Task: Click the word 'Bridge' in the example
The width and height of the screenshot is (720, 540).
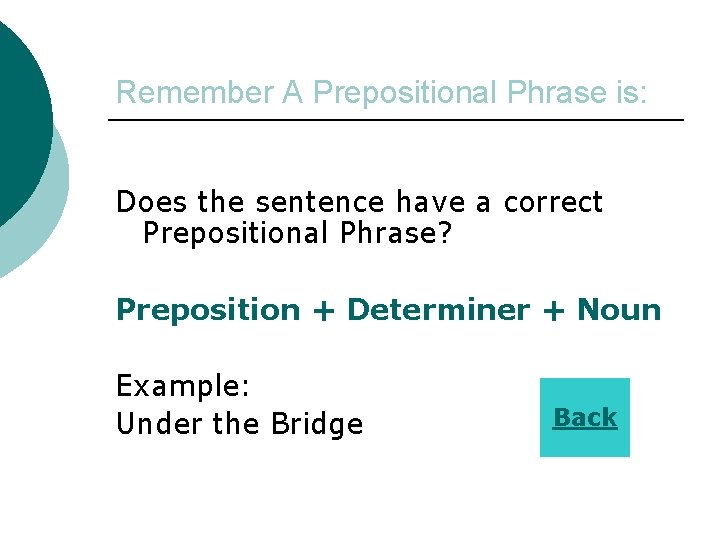Action: click(x=316, y=424)
